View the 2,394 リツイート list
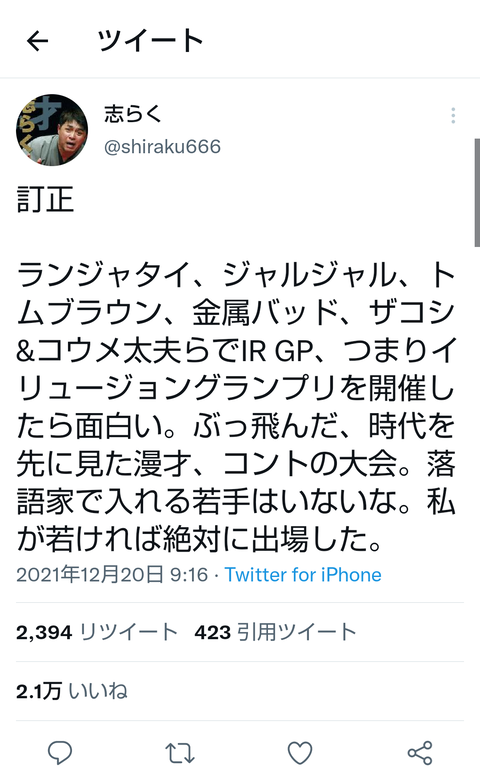This screenshot has width=480, height=772. point(96,632)
